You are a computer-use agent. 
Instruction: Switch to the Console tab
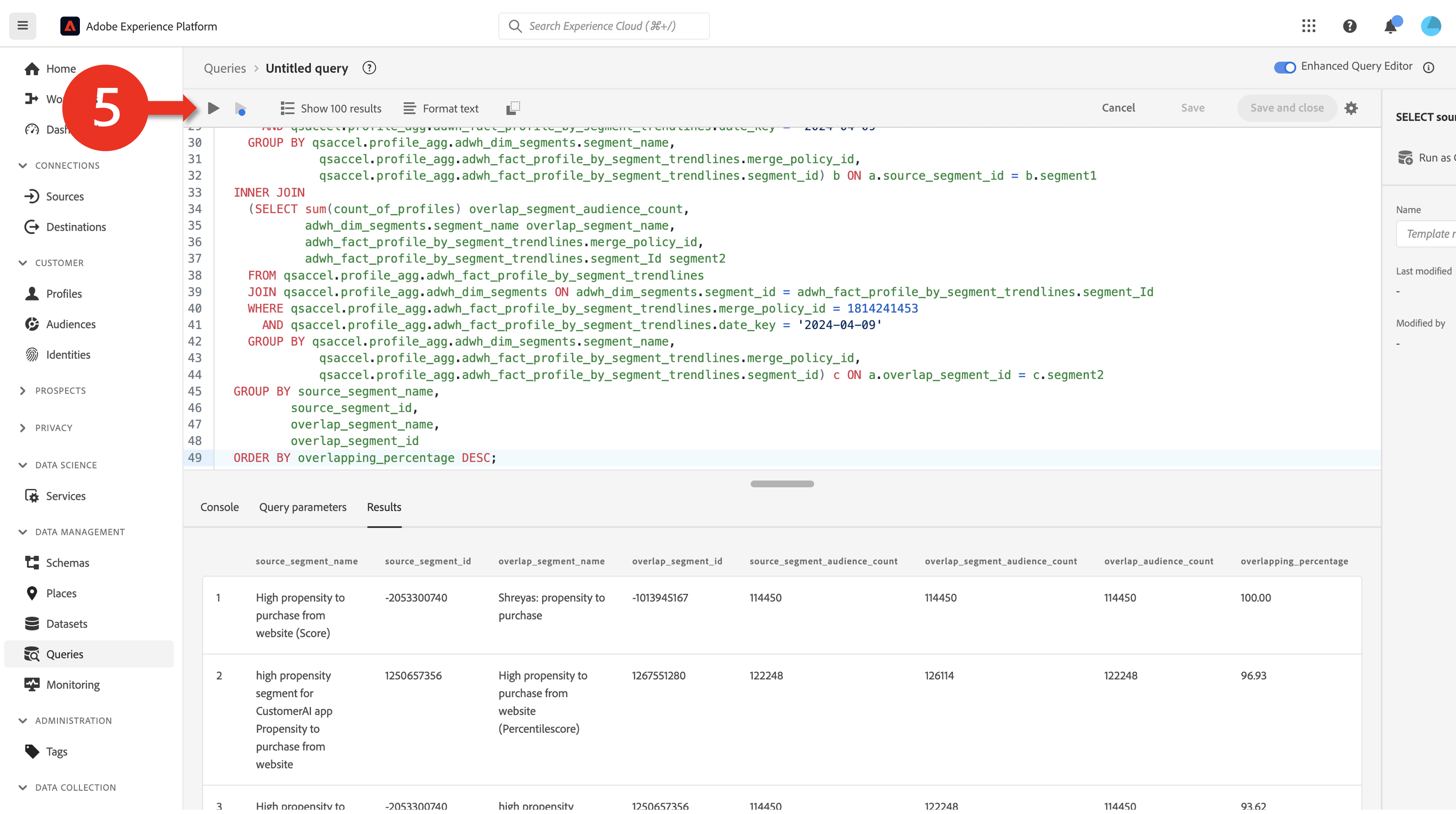(x=220, y=507)
